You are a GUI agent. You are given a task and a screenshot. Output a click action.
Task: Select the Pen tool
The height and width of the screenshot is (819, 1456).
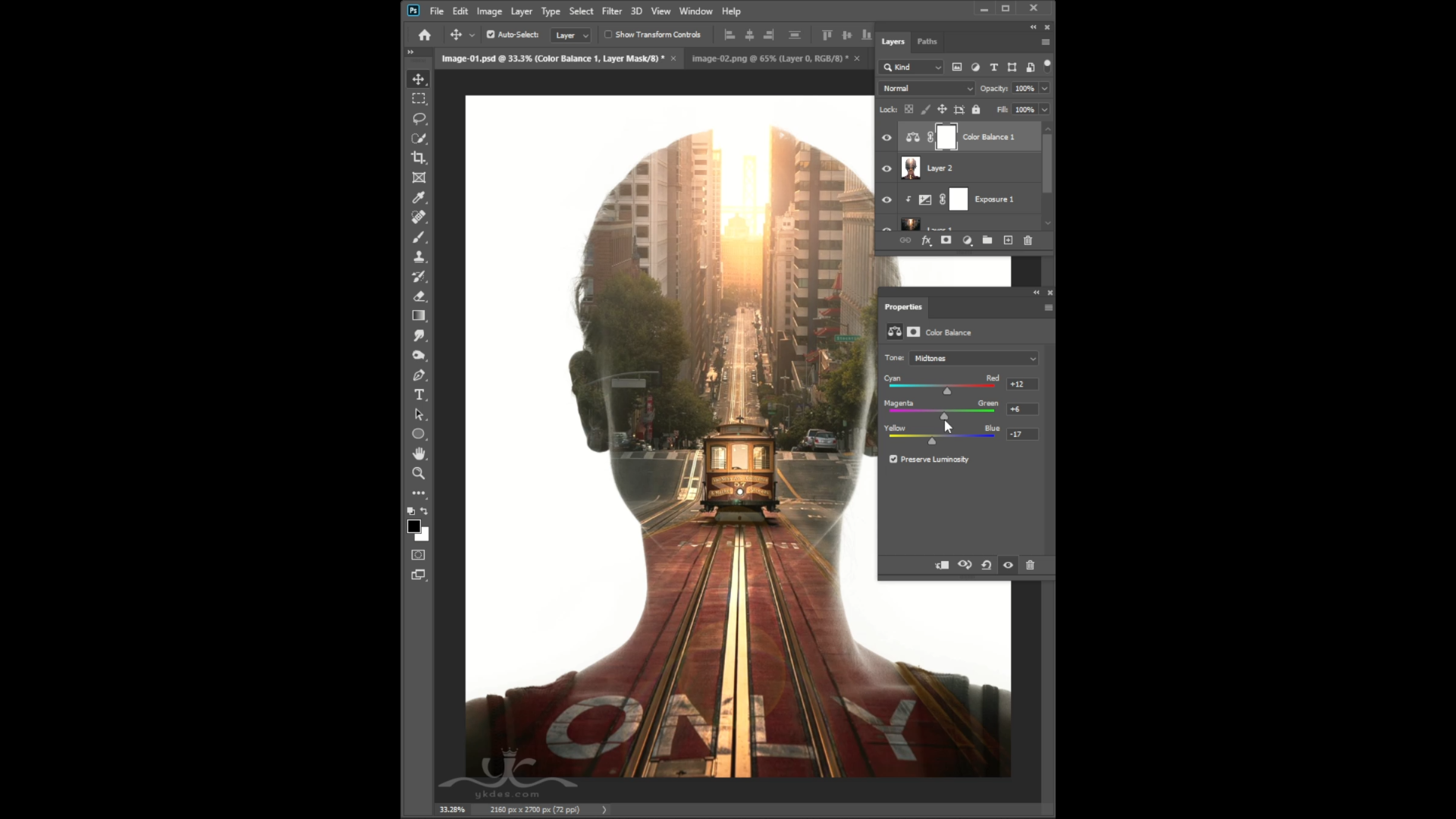tap(419, 375)
